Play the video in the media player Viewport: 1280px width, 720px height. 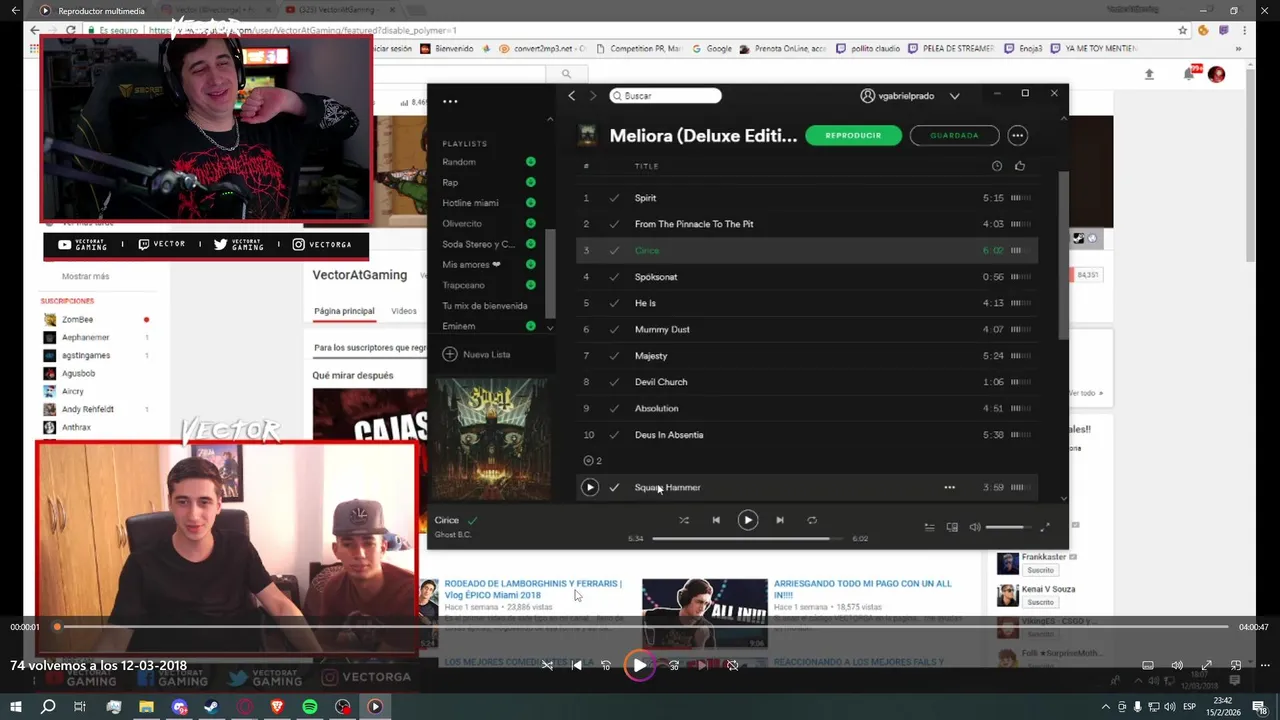[639, 665]
